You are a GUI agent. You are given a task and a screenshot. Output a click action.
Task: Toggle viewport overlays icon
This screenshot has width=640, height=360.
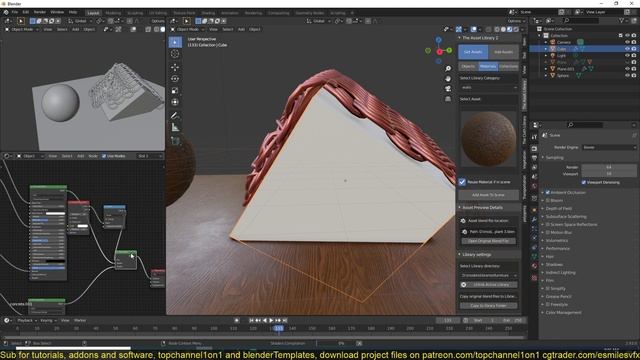tap(473, 29)
